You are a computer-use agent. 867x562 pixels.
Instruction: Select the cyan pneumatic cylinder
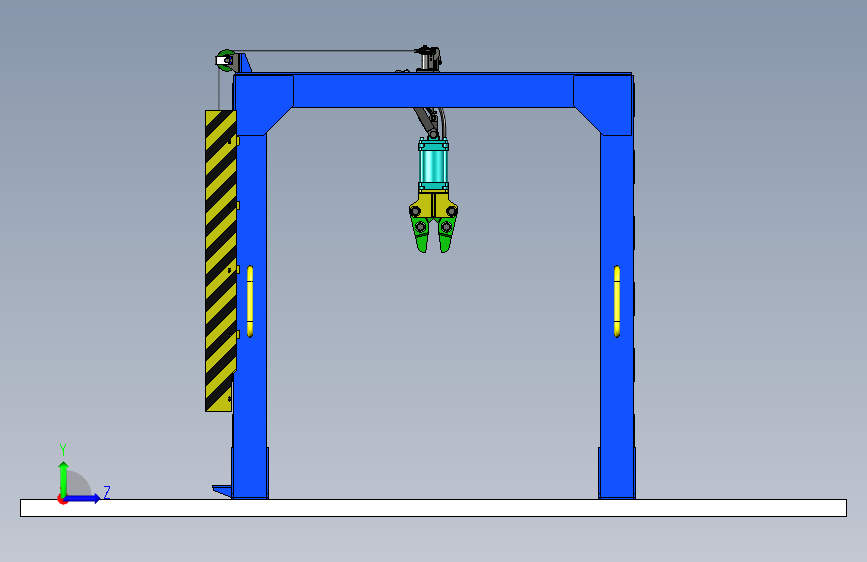point(433,165)
